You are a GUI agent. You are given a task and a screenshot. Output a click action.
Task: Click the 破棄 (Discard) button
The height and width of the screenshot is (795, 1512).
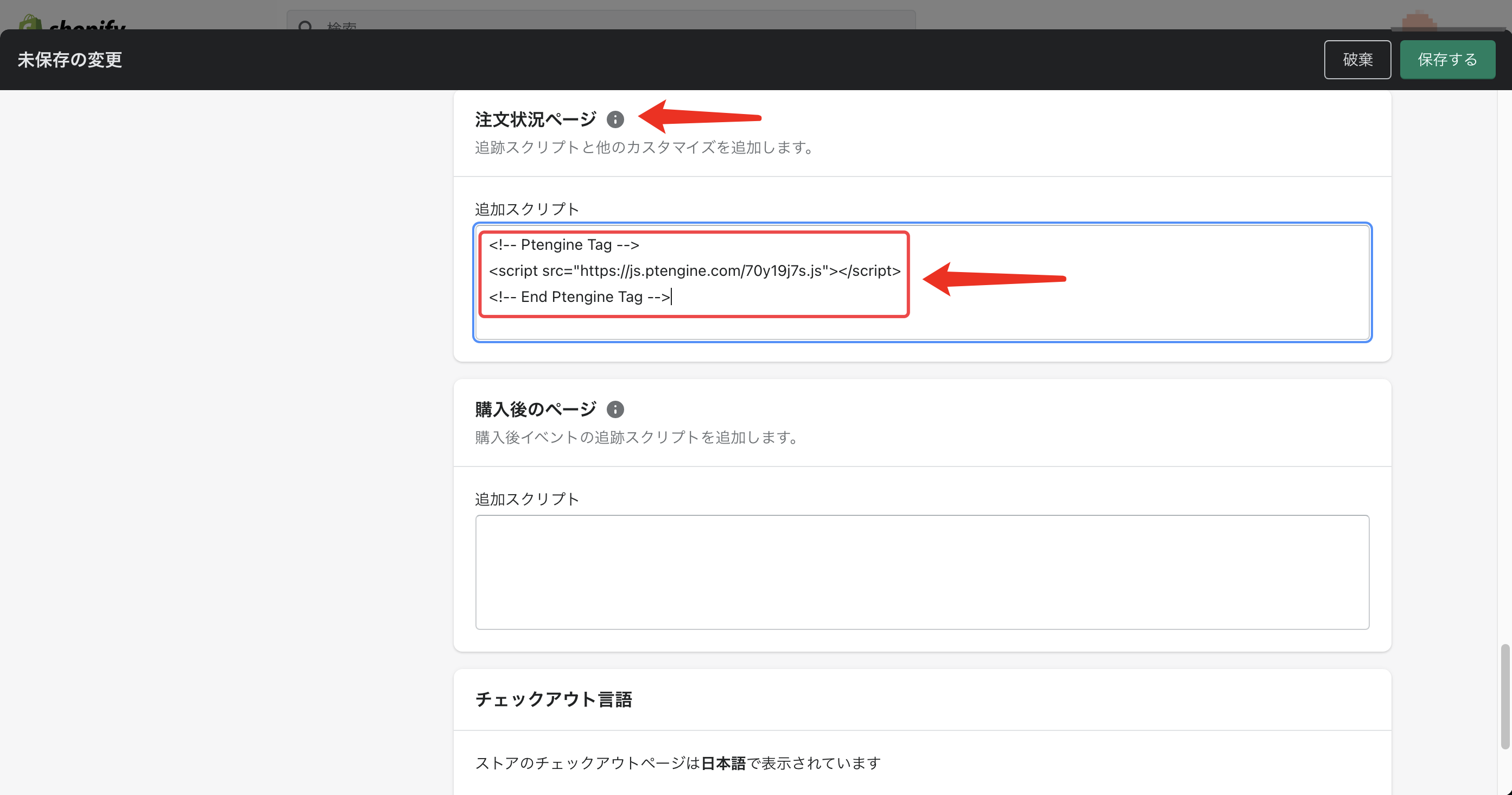click(1357, 59)
